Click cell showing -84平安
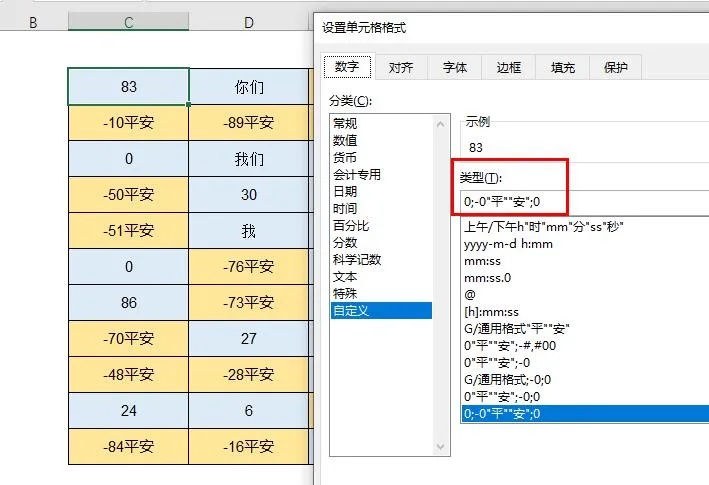Image resolution: width=709 pixels, height=485 pixels. (128, 447)
